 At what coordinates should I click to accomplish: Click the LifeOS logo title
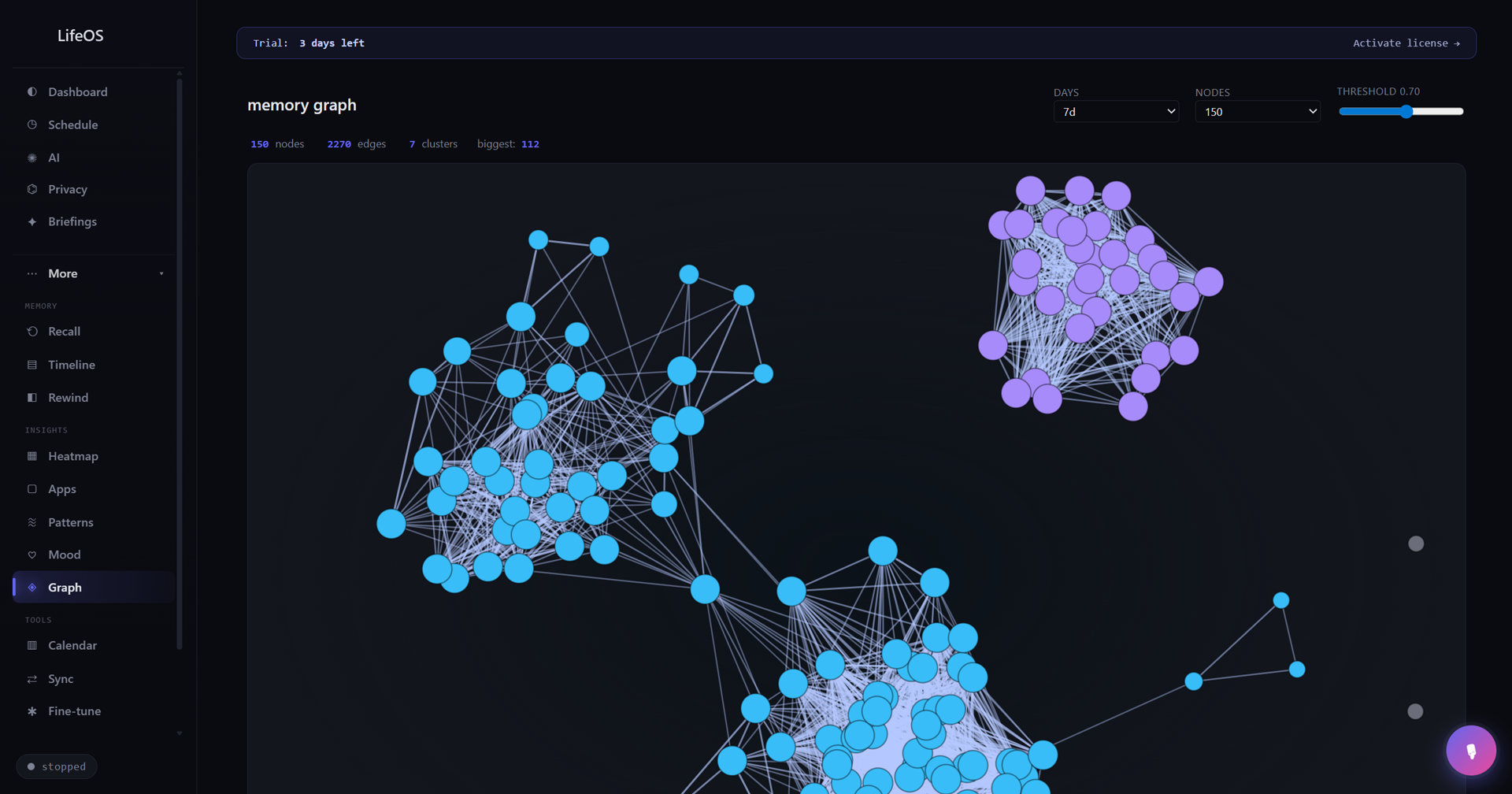tap(80, 35)
